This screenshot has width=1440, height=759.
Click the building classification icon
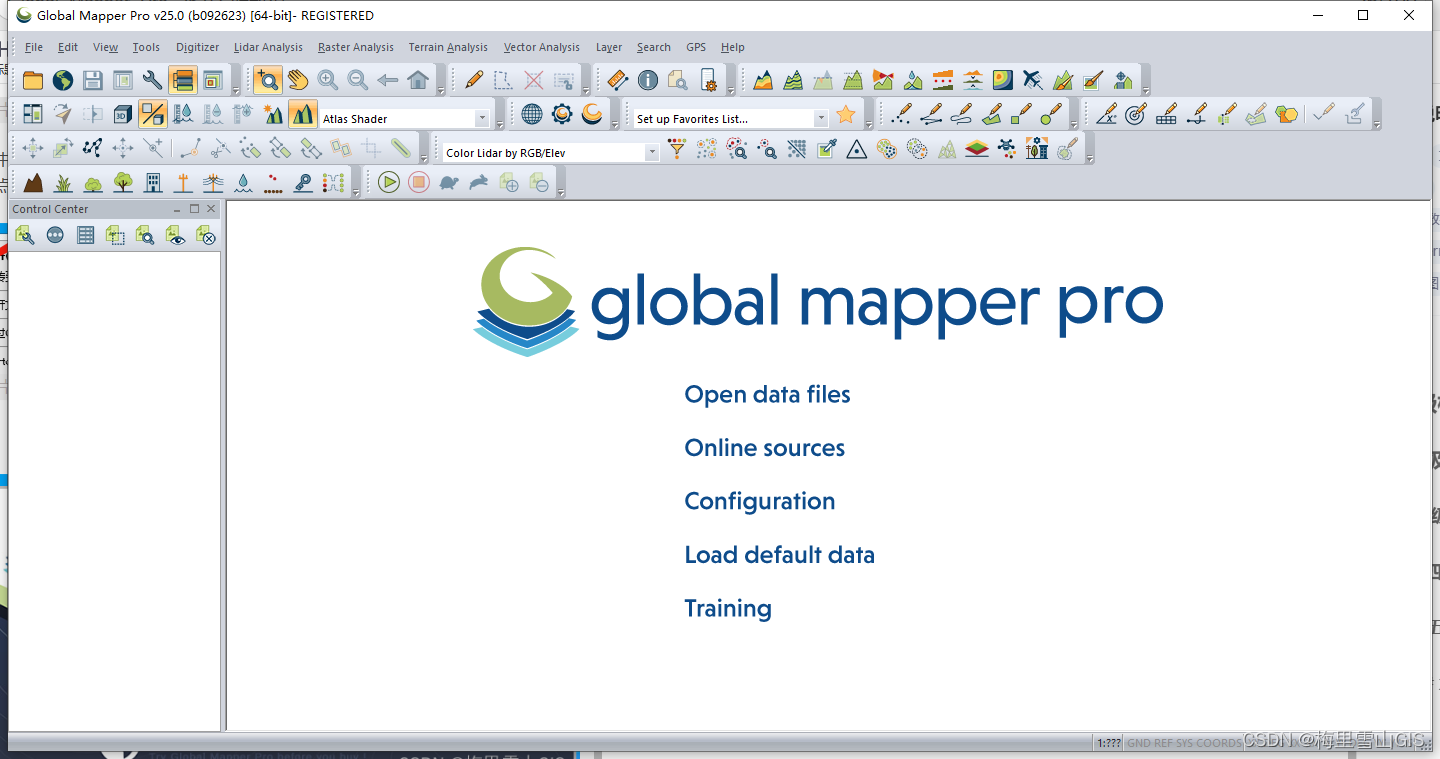click(x=153, y=183)
